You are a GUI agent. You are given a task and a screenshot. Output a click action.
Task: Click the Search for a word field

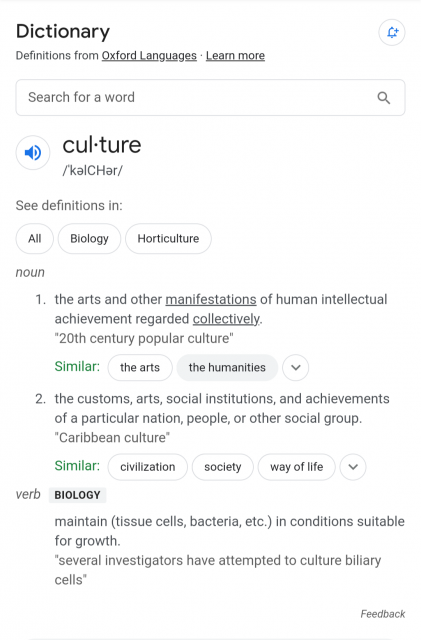click(x=210, y=98)
